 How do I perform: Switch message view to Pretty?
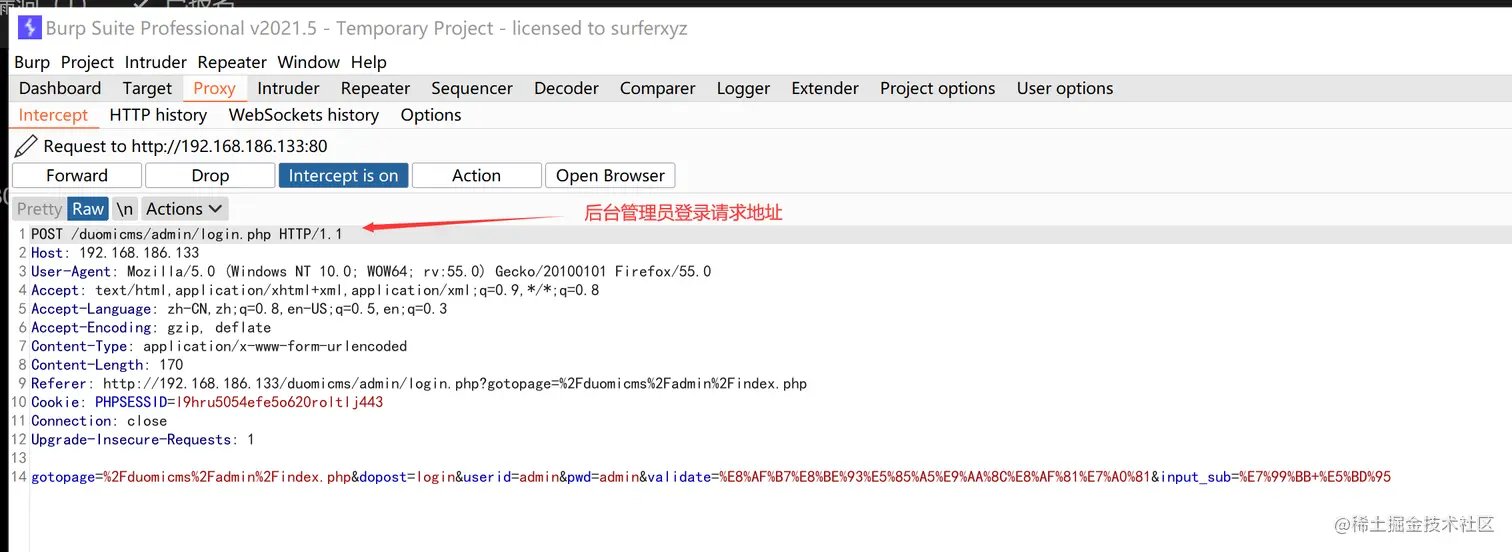(40, 209)
